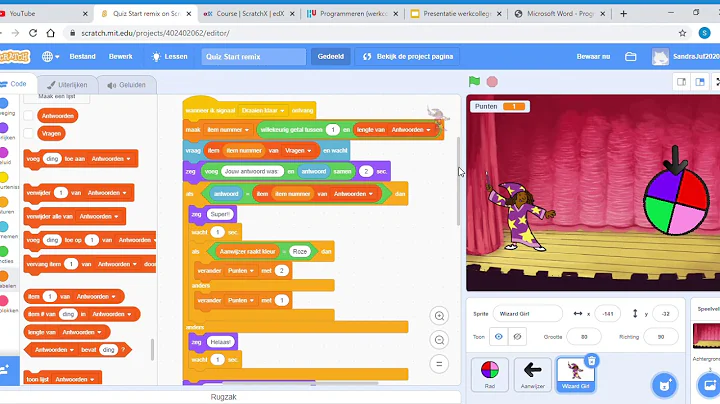Click the green flag to start project

474,82
